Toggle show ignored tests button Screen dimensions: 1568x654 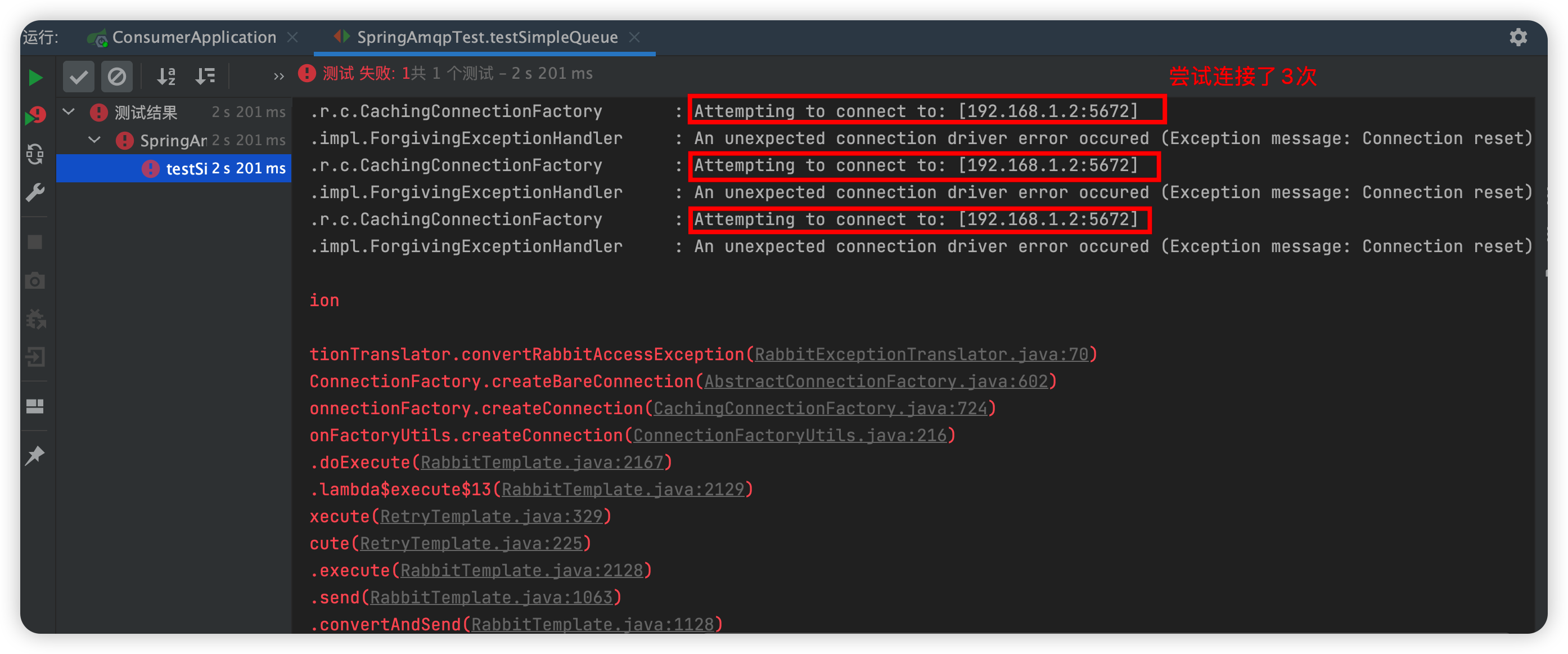click(116, 77)
